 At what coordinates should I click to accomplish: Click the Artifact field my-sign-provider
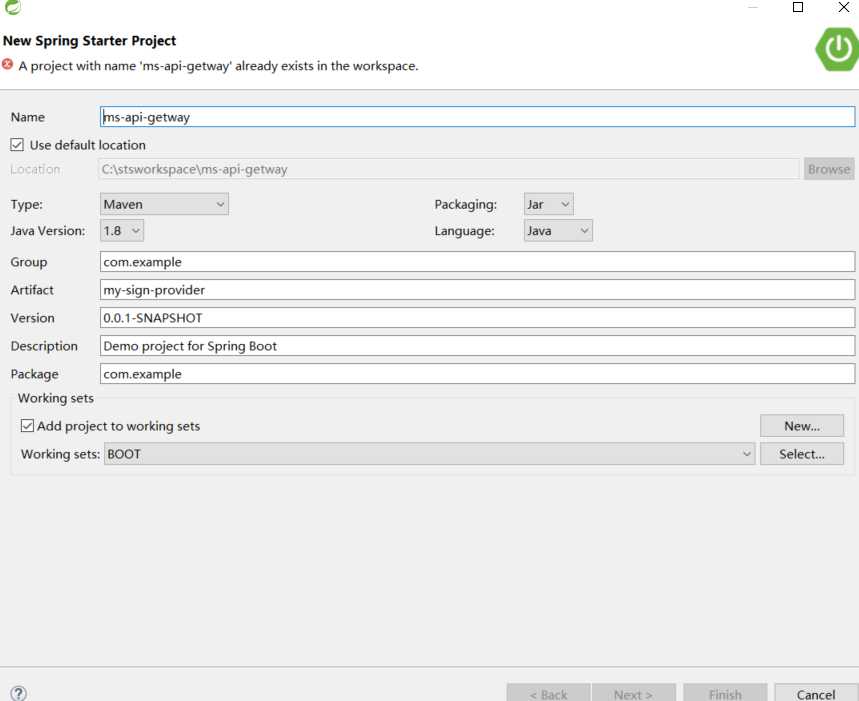(477, 290)
